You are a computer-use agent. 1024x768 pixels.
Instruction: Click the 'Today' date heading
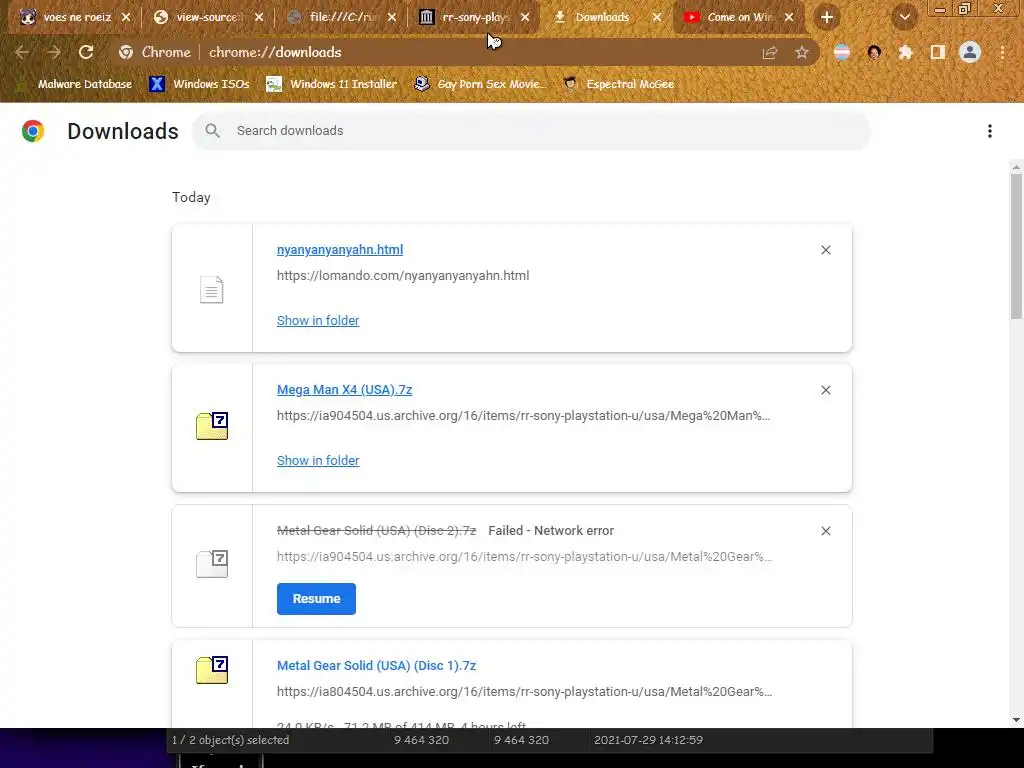pyautogui.click(x=191, y=197)
